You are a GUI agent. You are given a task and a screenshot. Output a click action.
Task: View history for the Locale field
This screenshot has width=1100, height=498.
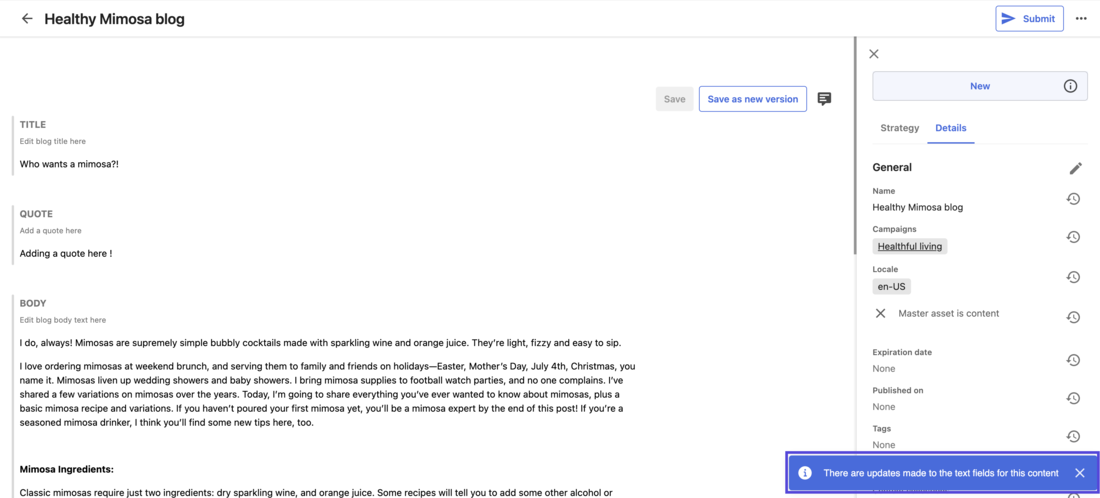[1073, 277]
